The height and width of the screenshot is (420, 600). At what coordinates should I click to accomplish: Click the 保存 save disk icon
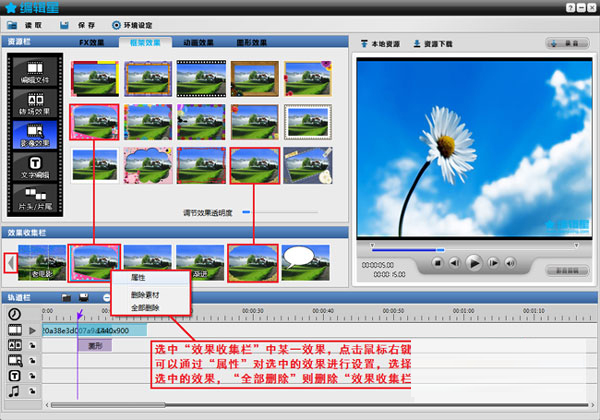point(64,25)
